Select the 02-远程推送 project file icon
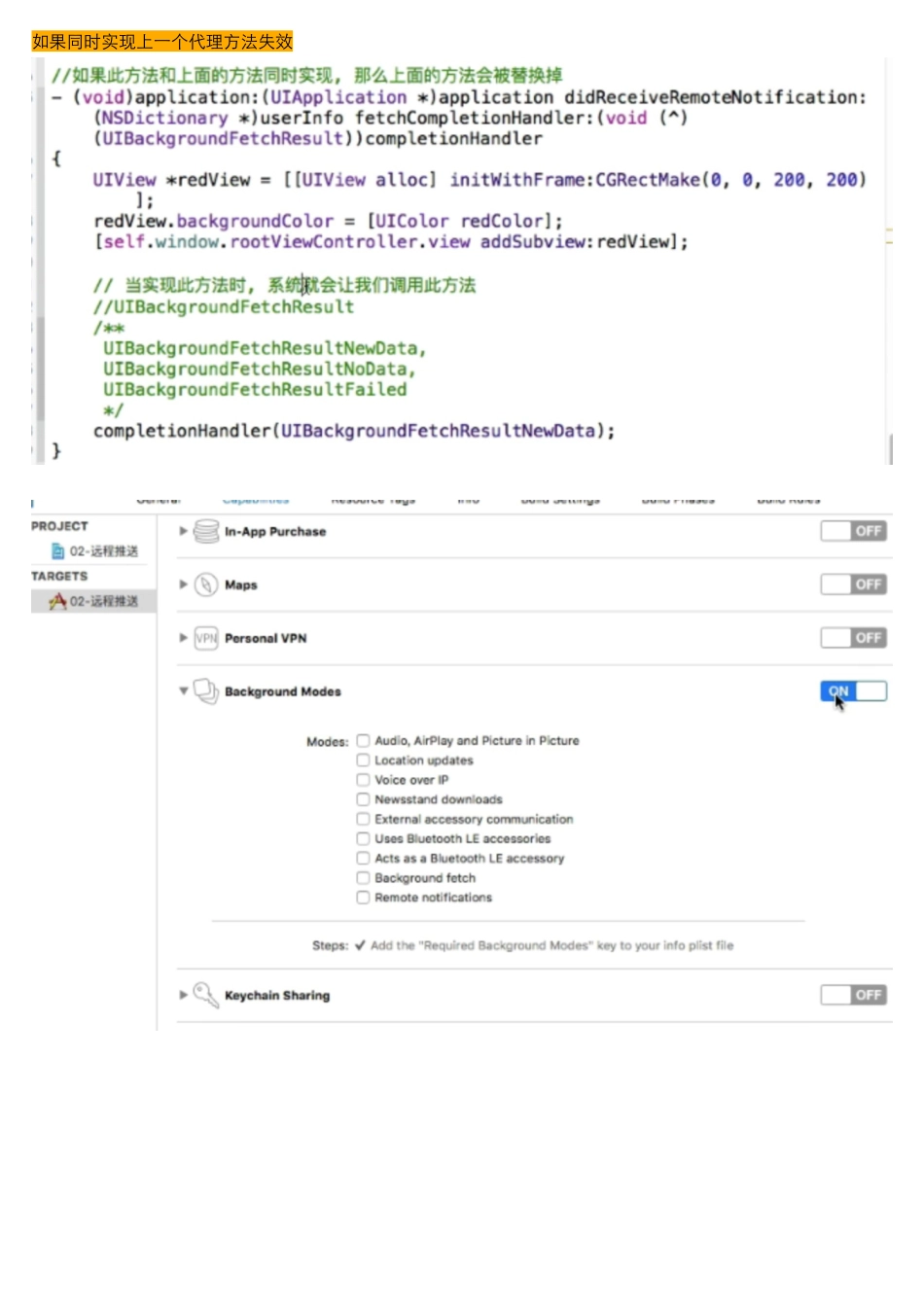 57,551
